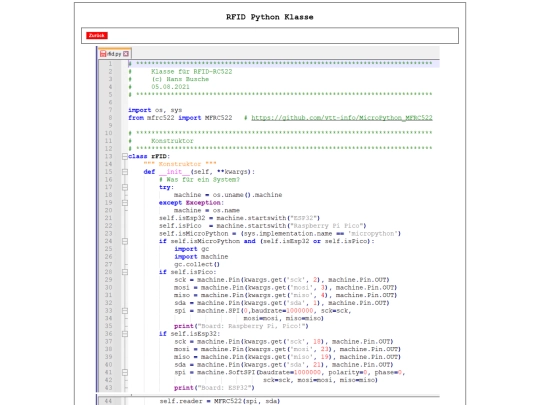This screenshot has width=540, height=405.
Task: Select the rfid.py file tab
Action: coord(114,54)
